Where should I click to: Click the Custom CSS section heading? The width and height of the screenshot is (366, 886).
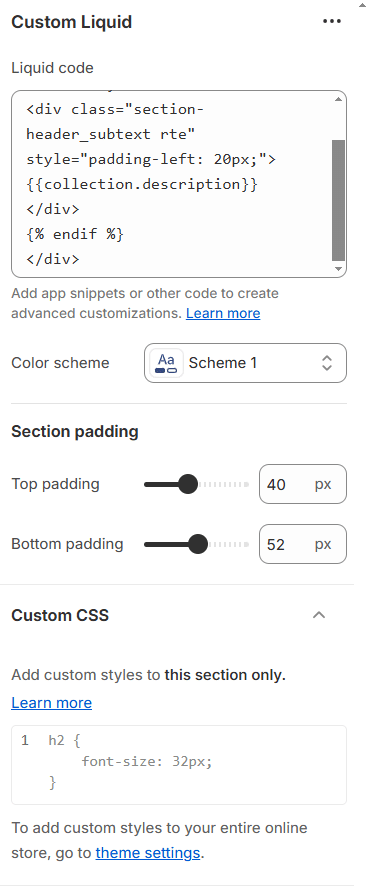click(x=60, y=615)
